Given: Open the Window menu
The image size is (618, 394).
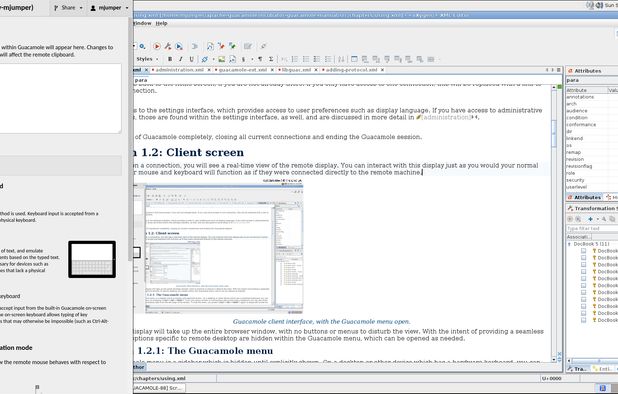Looking at the screenshot, I should click(142, 23).
